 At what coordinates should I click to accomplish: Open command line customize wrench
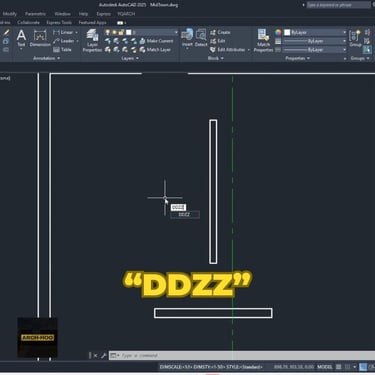click(x=104, y=356)
